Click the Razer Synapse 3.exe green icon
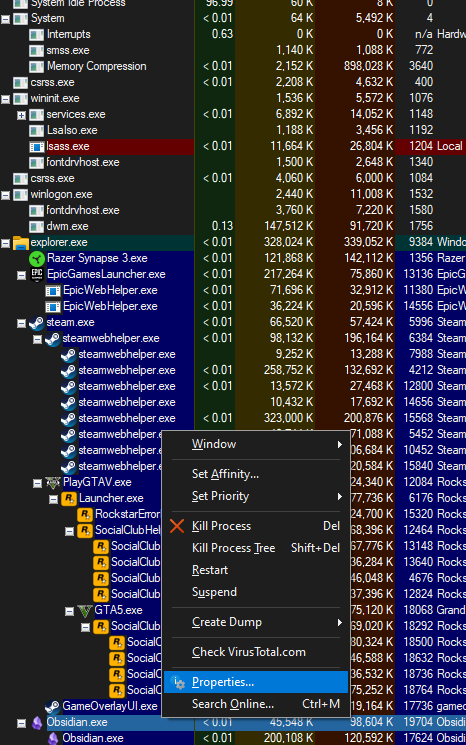The width and height of the screenshot is (466, 745). tap(37, 258)
